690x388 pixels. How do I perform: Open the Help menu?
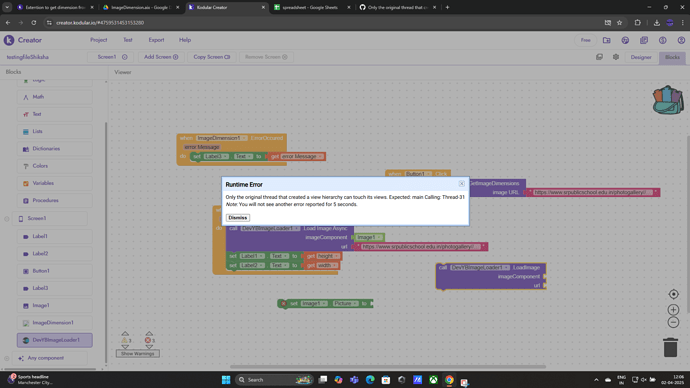[x=185, y=40]
